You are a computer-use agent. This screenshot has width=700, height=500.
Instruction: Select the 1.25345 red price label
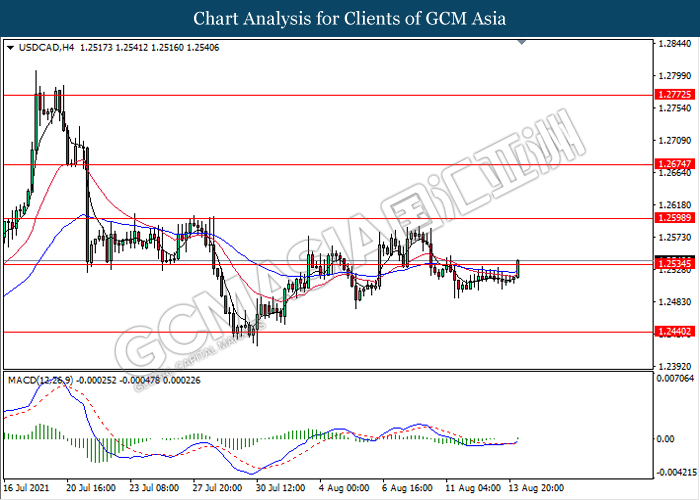(675, 264)
